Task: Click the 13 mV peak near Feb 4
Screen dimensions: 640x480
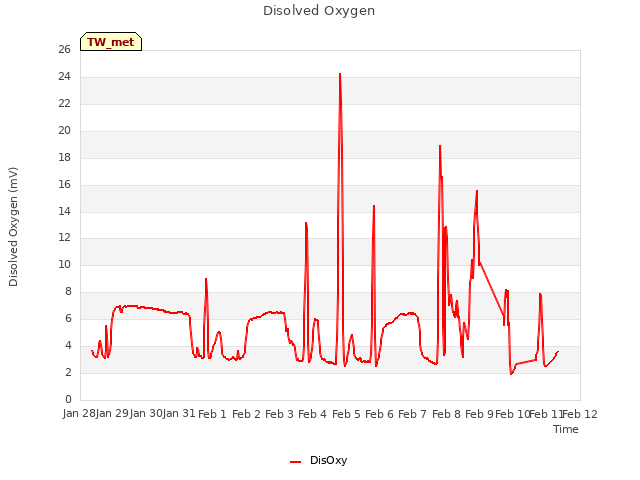Action: [x=306, y=223]
